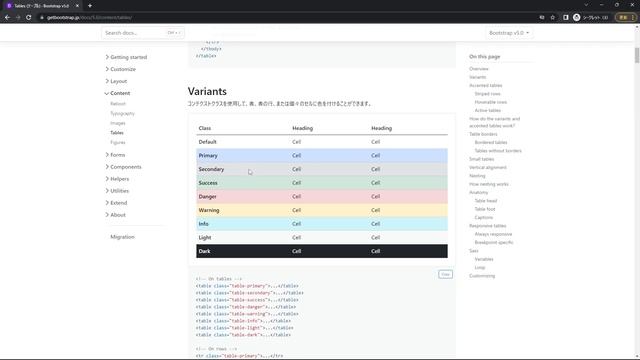Screen dimensions: 640x360
Task: Jump to Accented tables section
Action: 486,85
